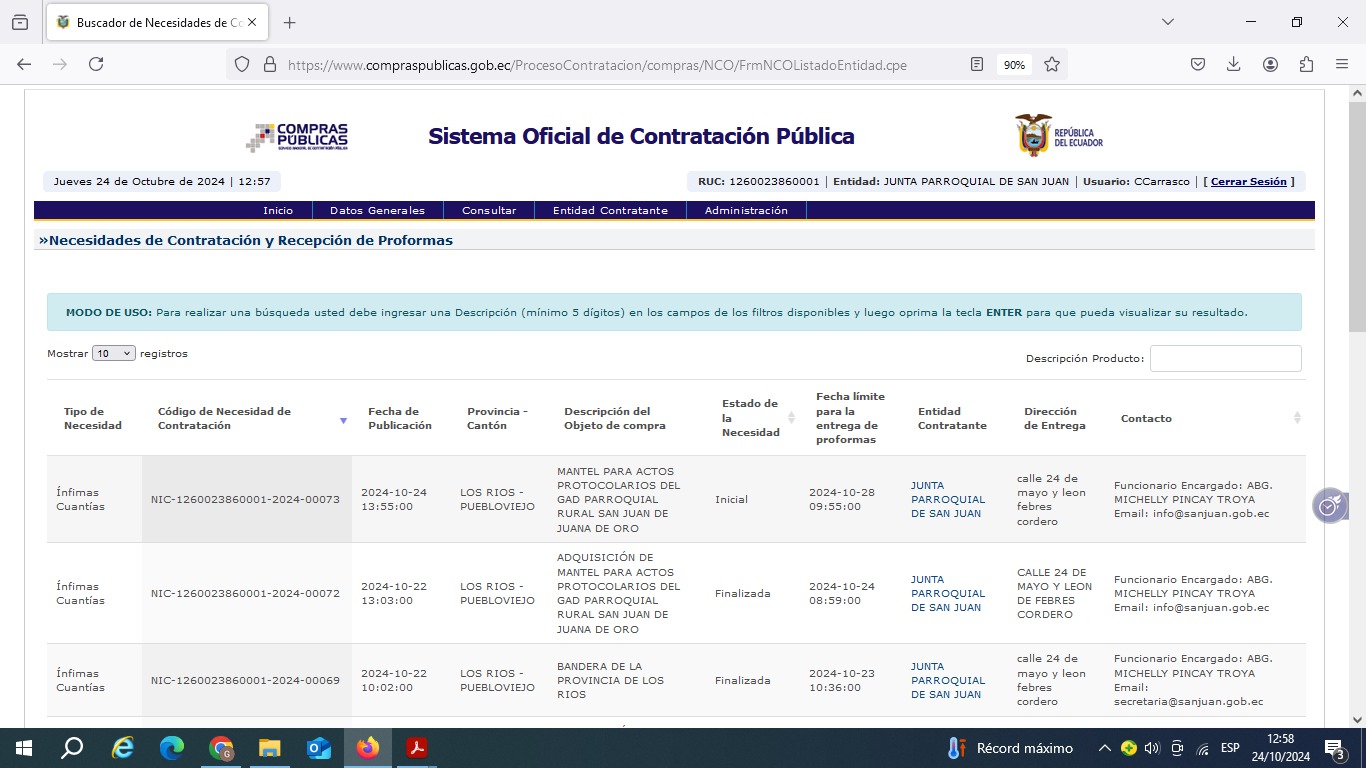Viewport: 1366px width, 768px height.
Task: Open the Consultar menu
Action: pyautogui.click(x=489, y=211)
